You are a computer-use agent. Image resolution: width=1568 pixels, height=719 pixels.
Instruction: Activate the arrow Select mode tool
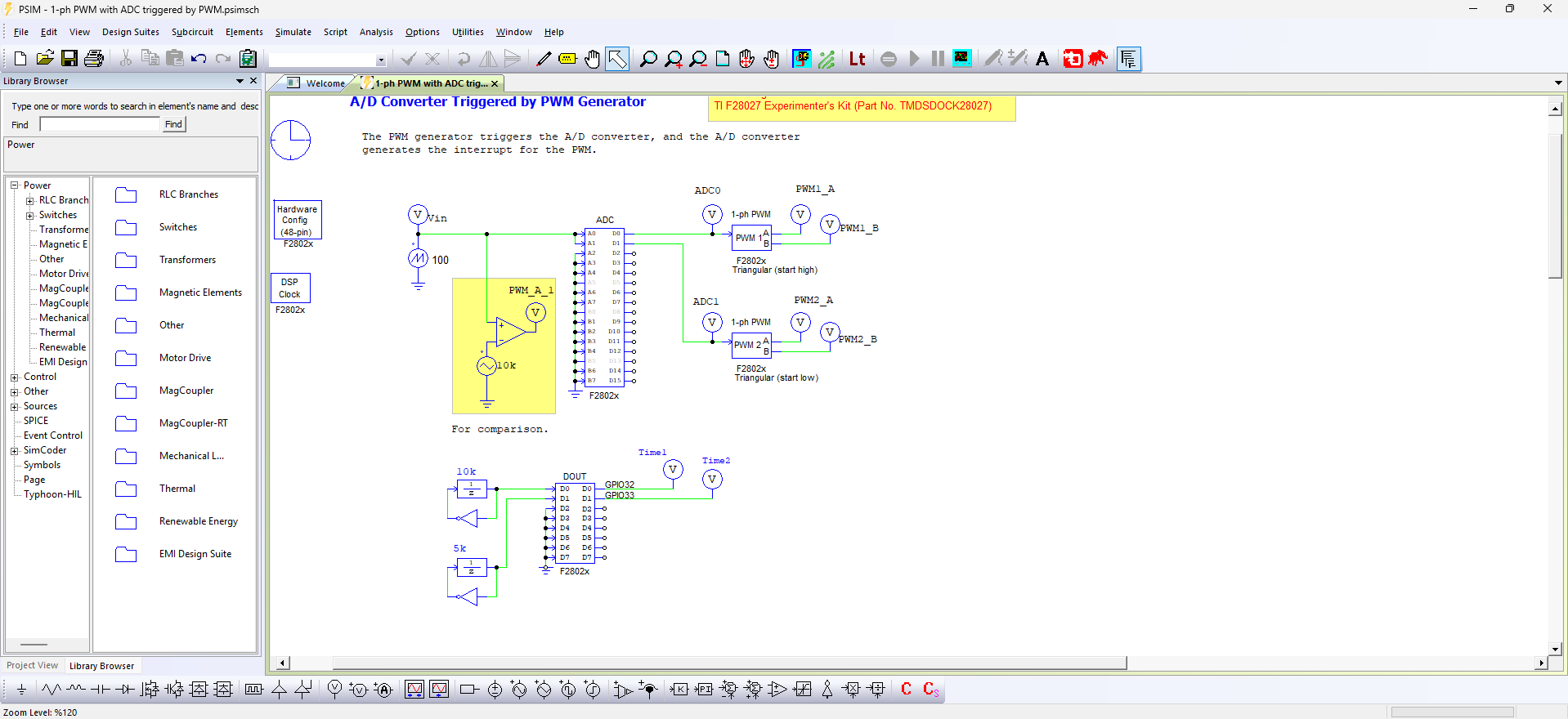pos(617,59)
